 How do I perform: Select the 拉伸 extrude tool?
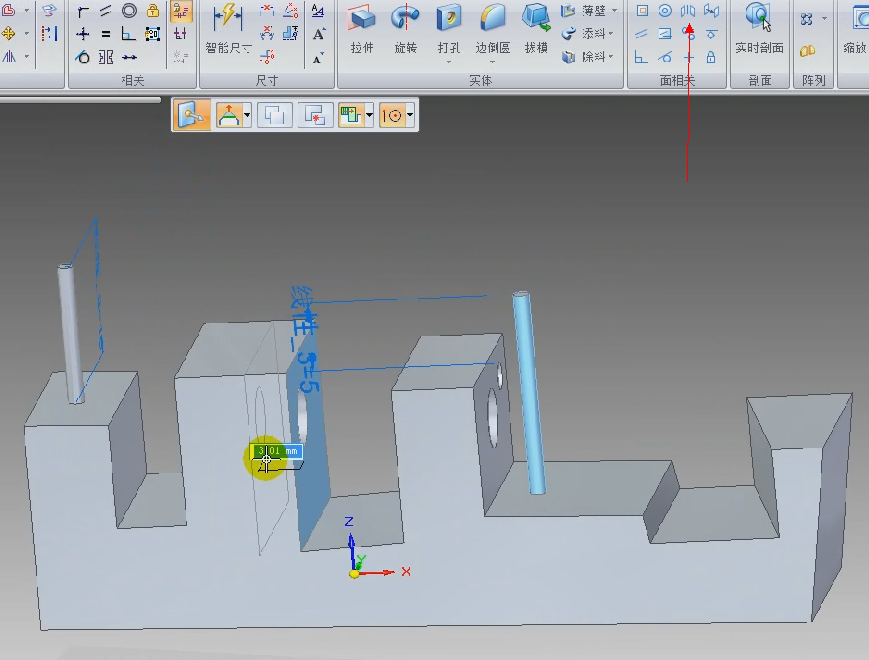coord(362,28)
